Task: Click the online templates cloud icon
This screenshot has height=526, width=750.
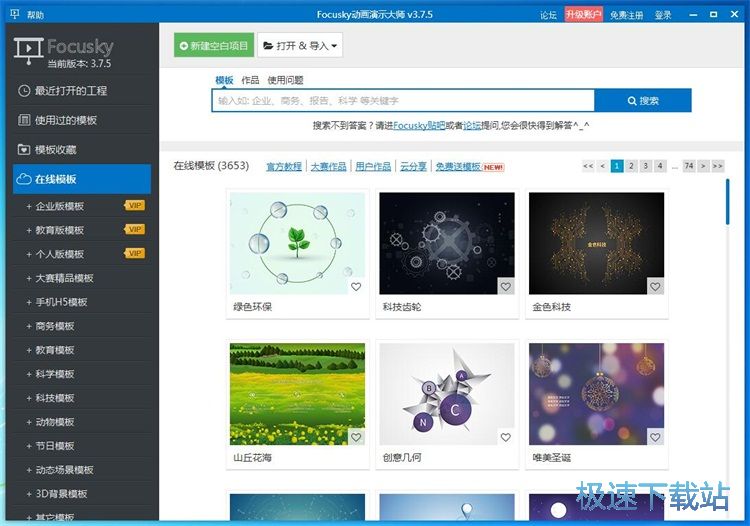Action: pyautogui.click(x=24, y=179)
